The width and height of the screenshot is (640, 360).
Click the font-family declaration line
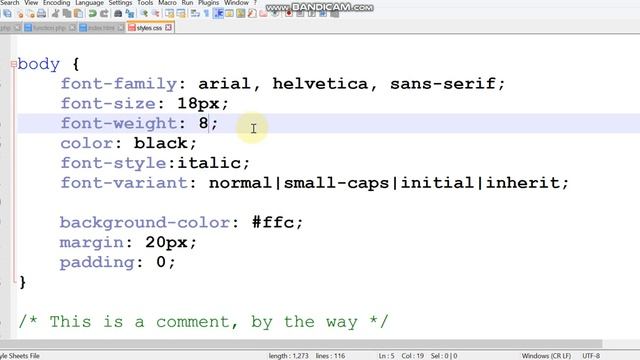283,84
